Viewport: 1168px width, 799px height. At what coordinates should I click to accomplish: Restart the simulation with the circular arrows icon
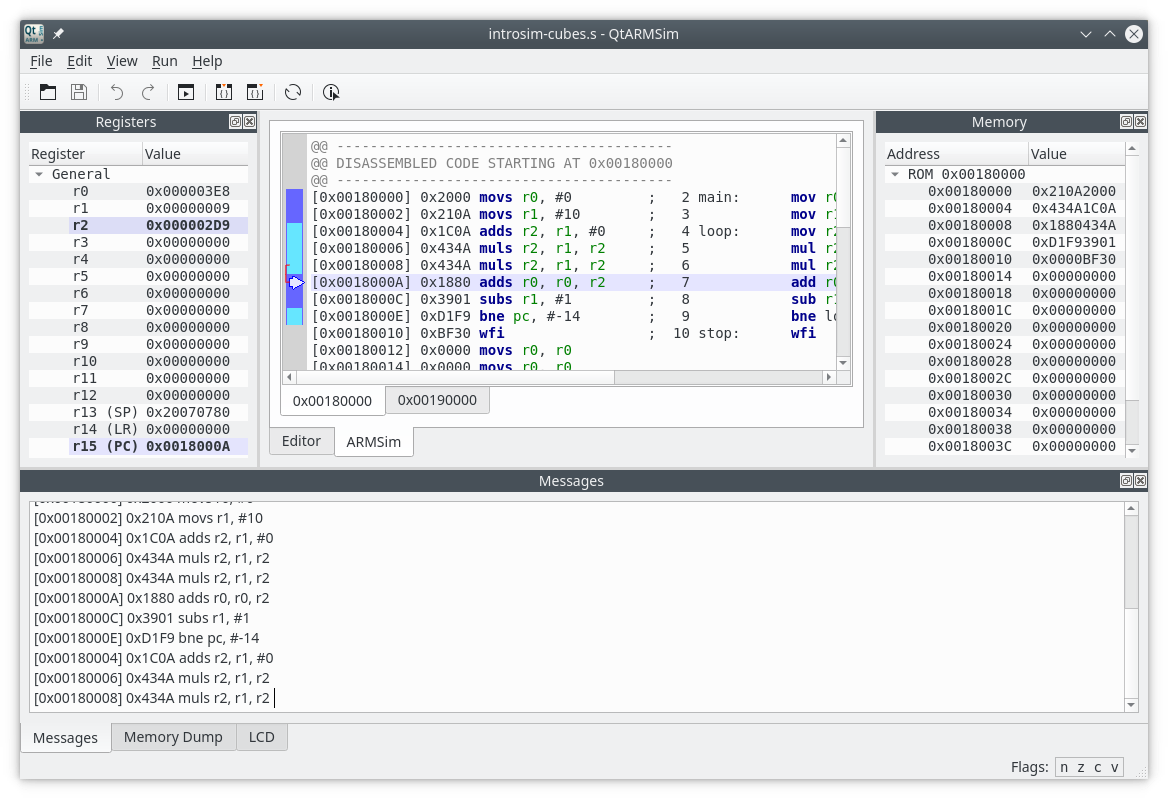click(x=293, y=92)
